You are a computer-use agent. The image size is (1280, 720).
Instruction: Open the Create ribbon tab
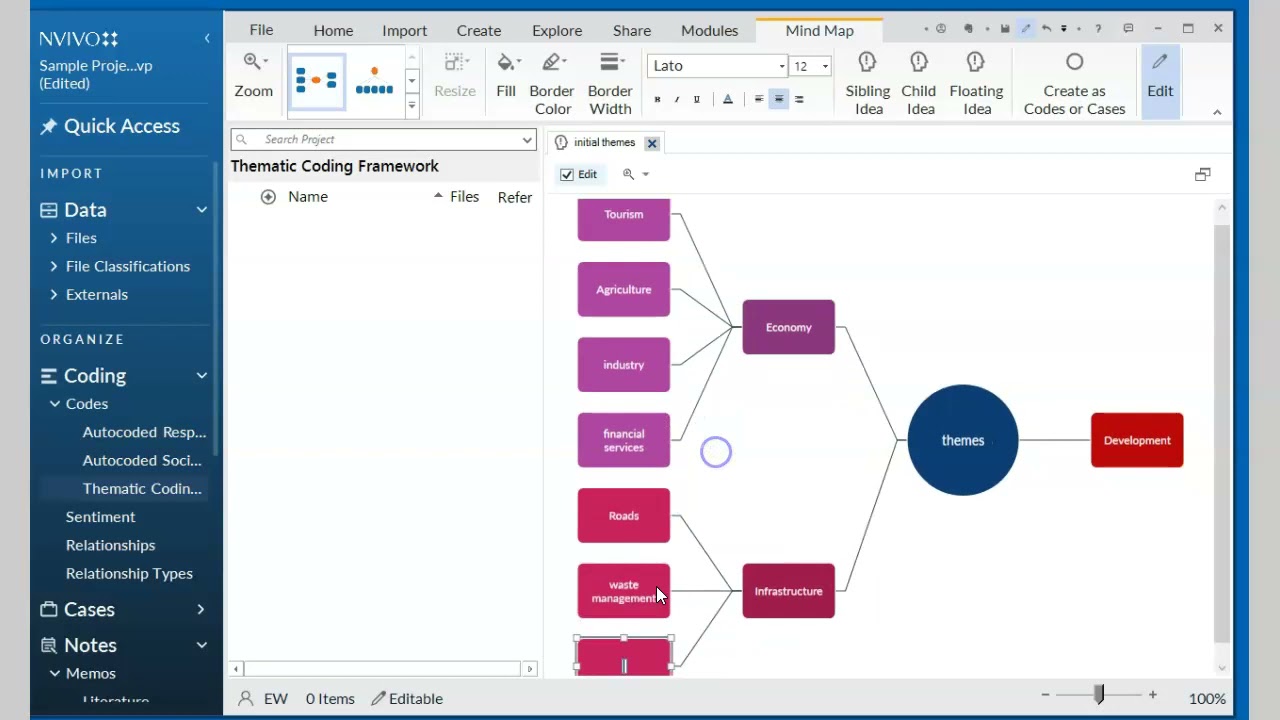click(x=479, y=31)
